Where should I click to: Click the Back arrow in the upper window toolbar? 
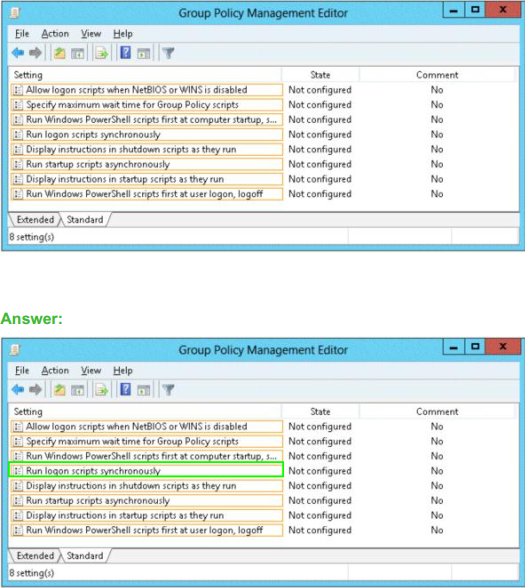pos(18,53)
